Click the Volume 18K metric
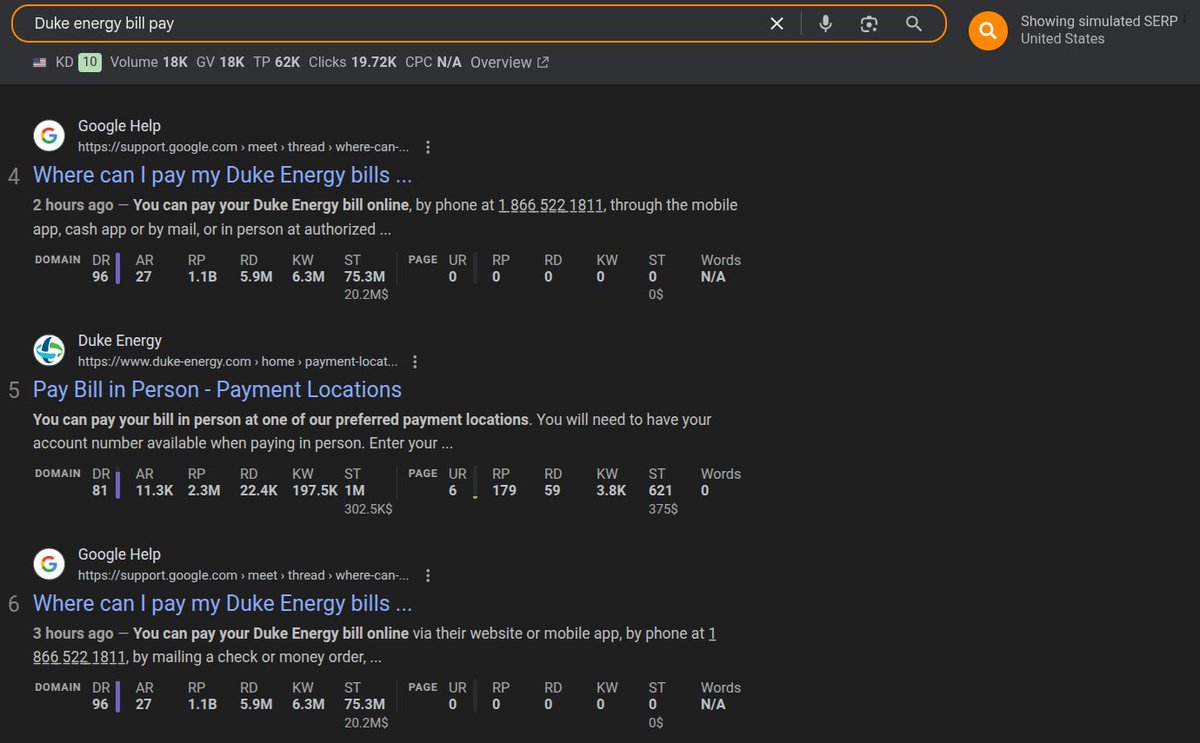This screenshot has width=1200, height=743. pos(149,62)
